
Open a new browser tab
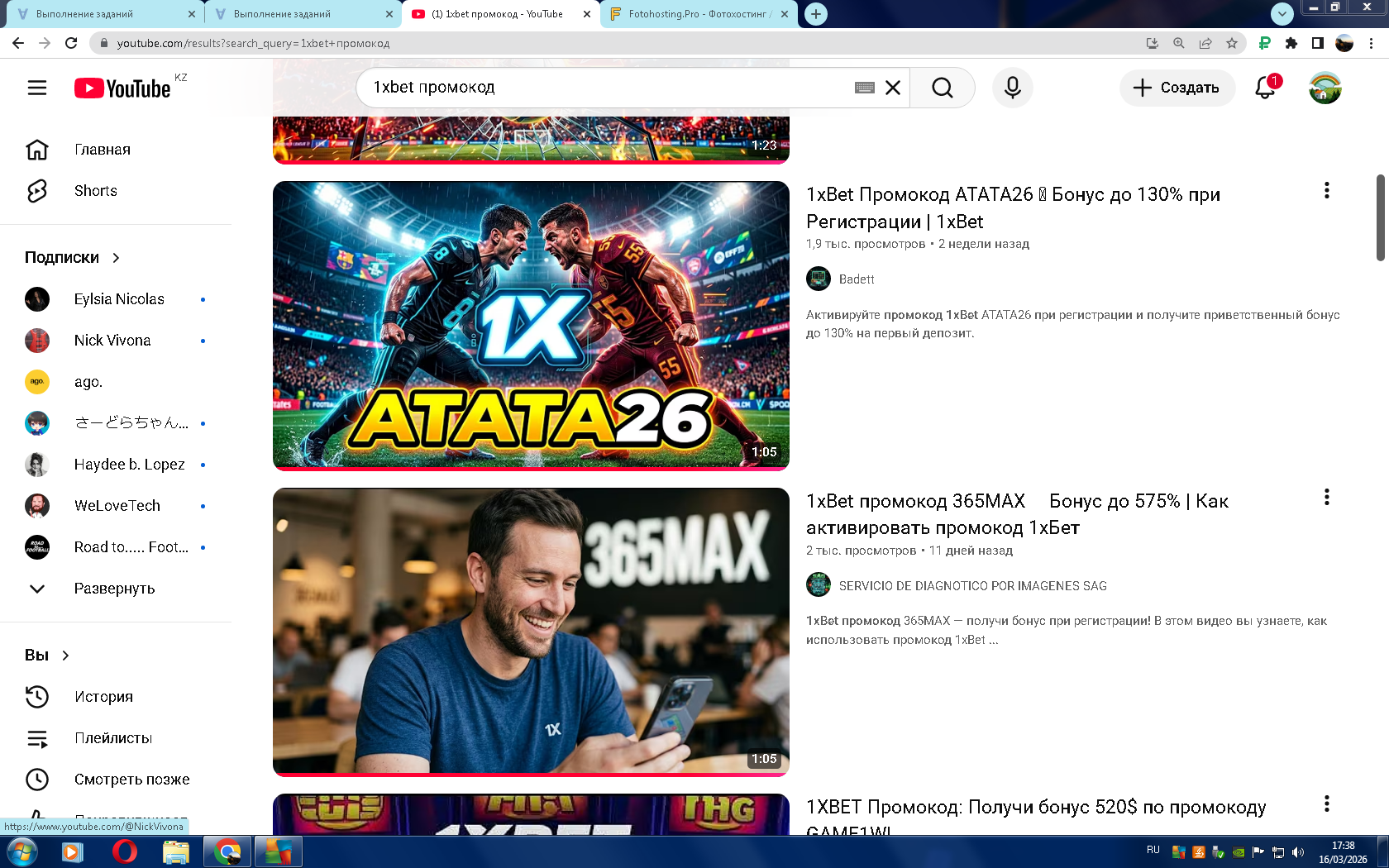816,14
